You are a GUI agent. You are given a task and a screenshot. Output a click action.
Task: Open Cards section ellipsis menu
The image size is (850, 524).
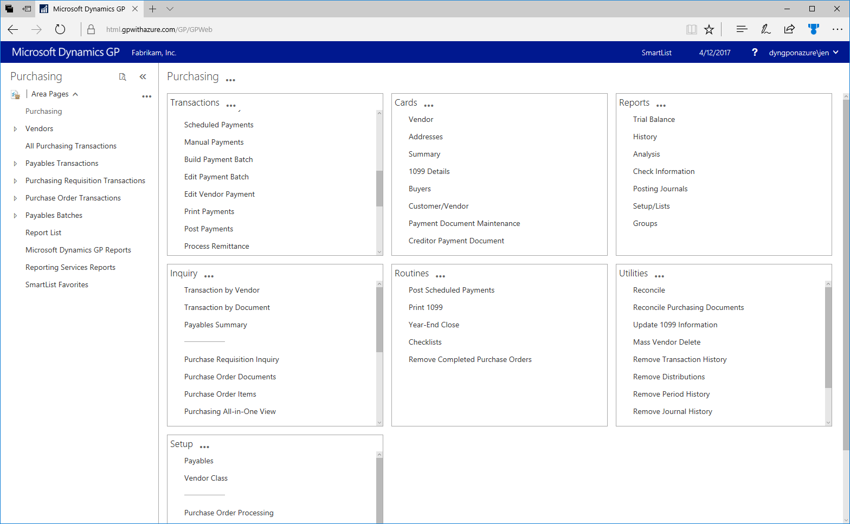429,106
